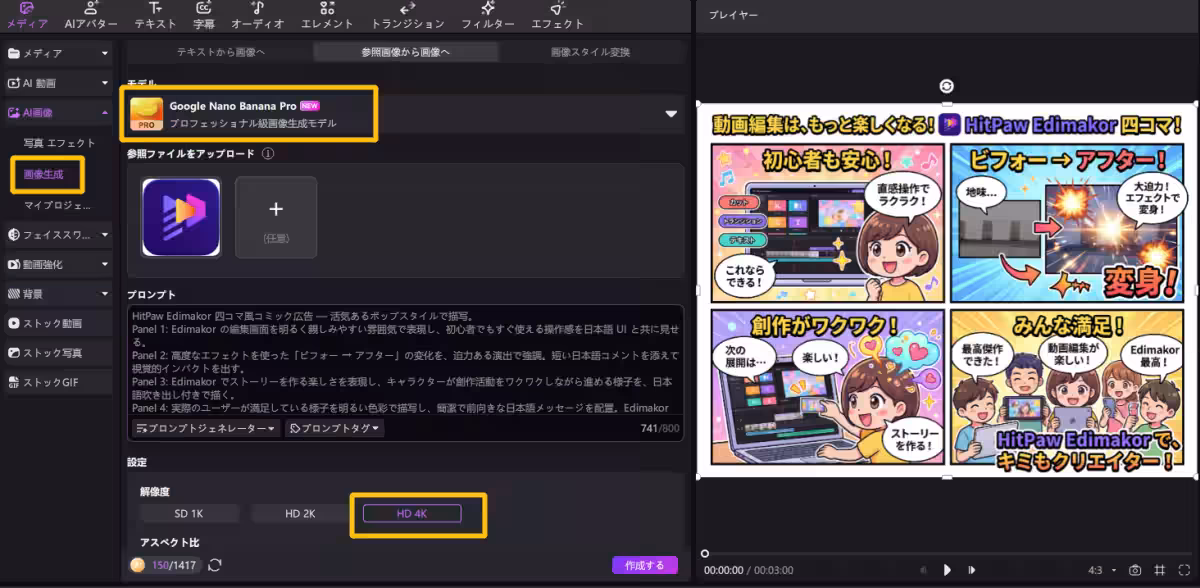The width and height of the screenshot is (1200, 588).
Task: Open the エフェクト panel
Action: (557, 16)
